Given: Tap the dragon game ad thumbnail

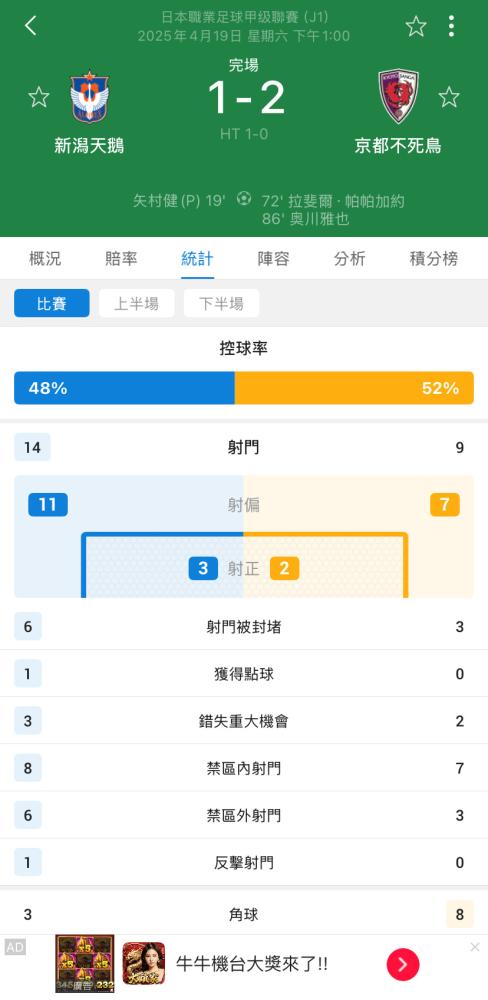Looking at the screenshot, I should point(144,963).
